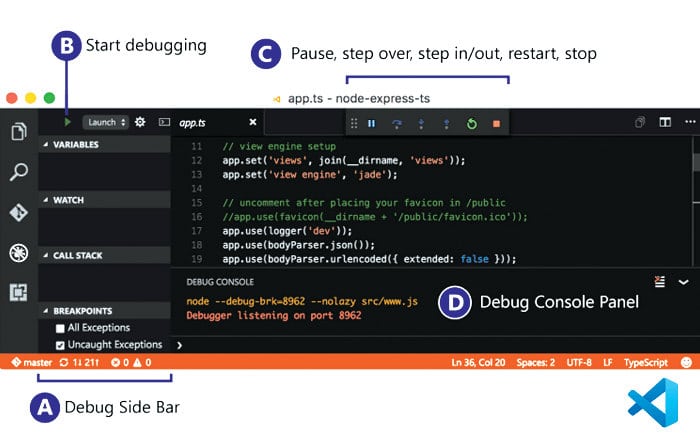700x440 pixels.
Task: Click Ln 36, Col 20 status entry
Action: click(478, 362)
